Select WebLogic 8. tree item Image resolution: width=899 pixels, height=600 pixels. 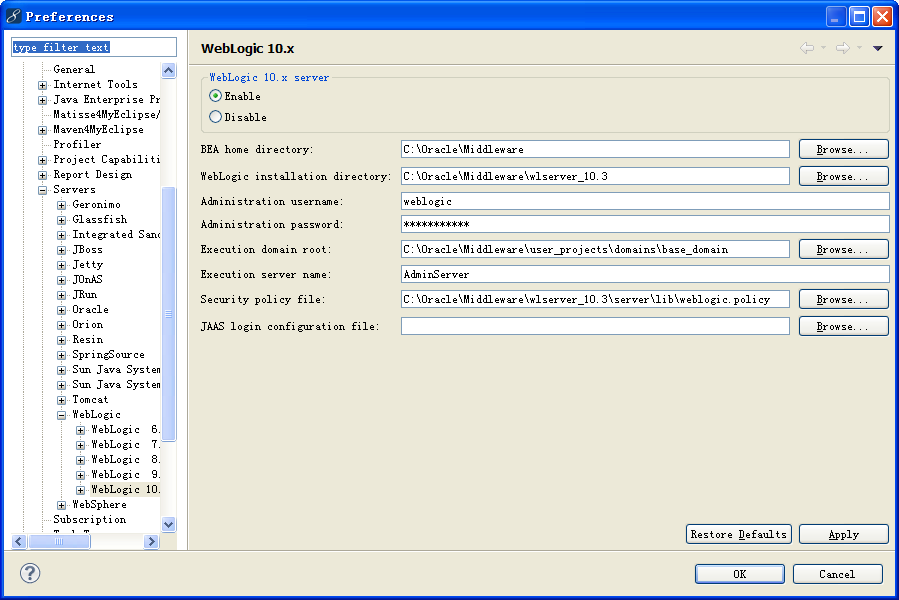126,459
